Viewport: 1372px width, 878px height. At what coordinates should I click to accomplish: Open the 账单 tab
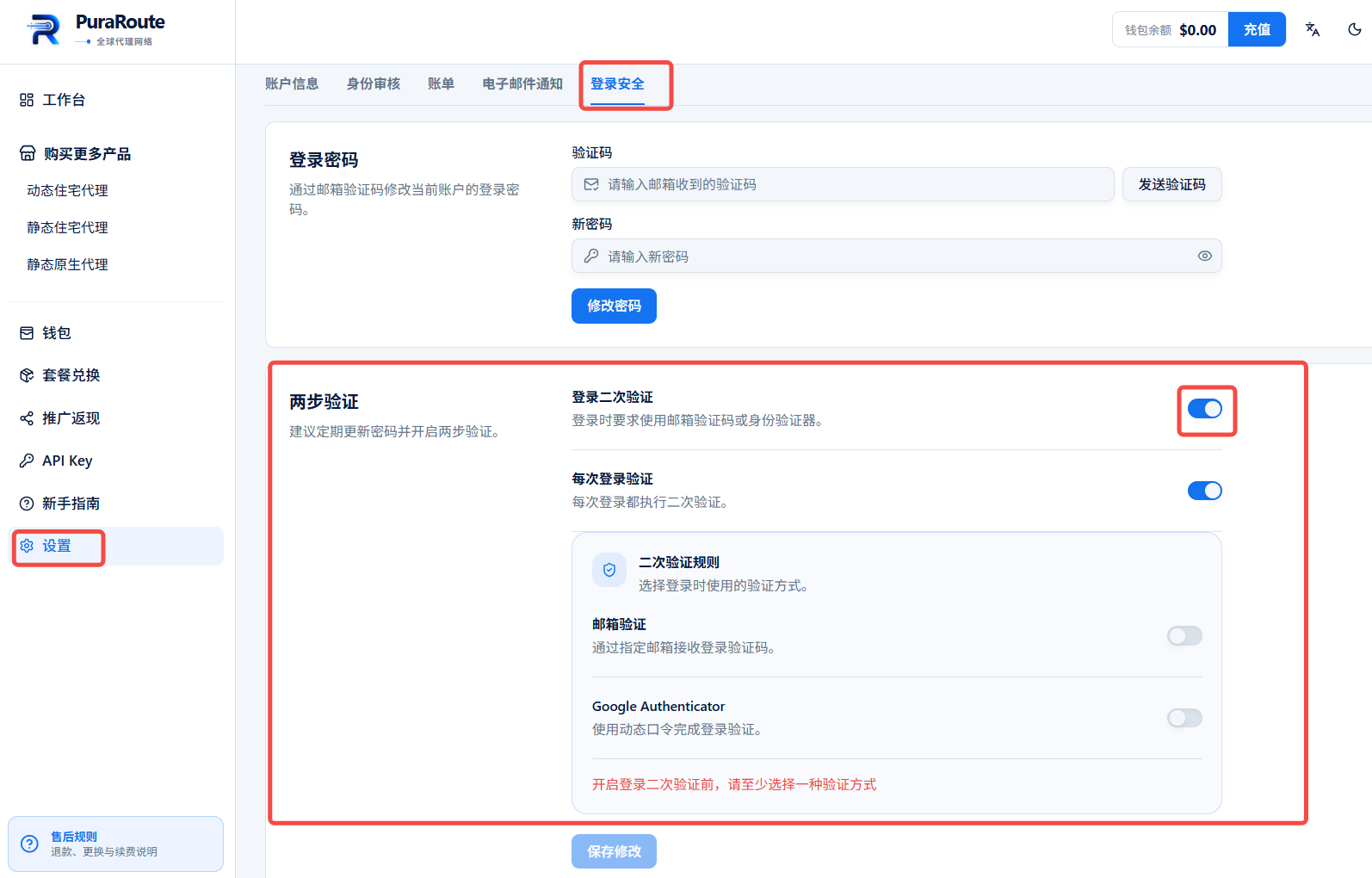[441, 83]
